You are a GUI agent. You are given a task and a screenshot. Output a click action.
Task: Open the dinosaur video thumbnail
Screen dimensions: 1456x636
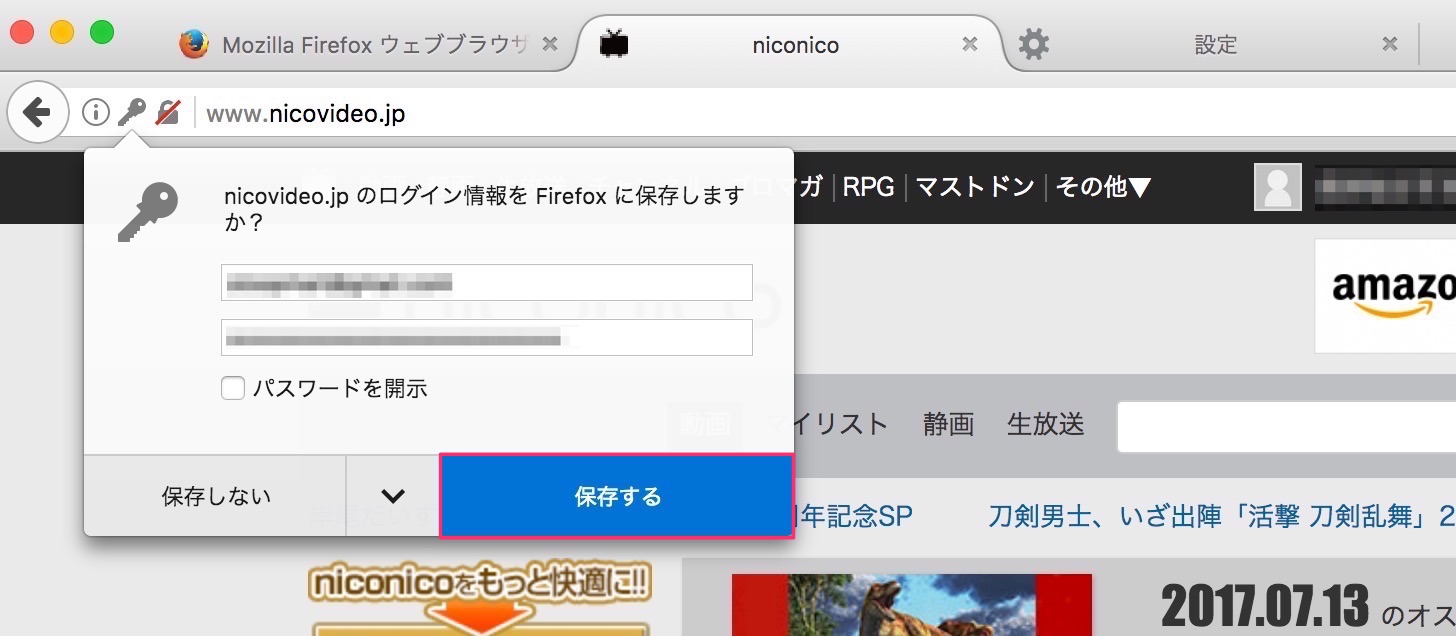click(x=912, y=605)
